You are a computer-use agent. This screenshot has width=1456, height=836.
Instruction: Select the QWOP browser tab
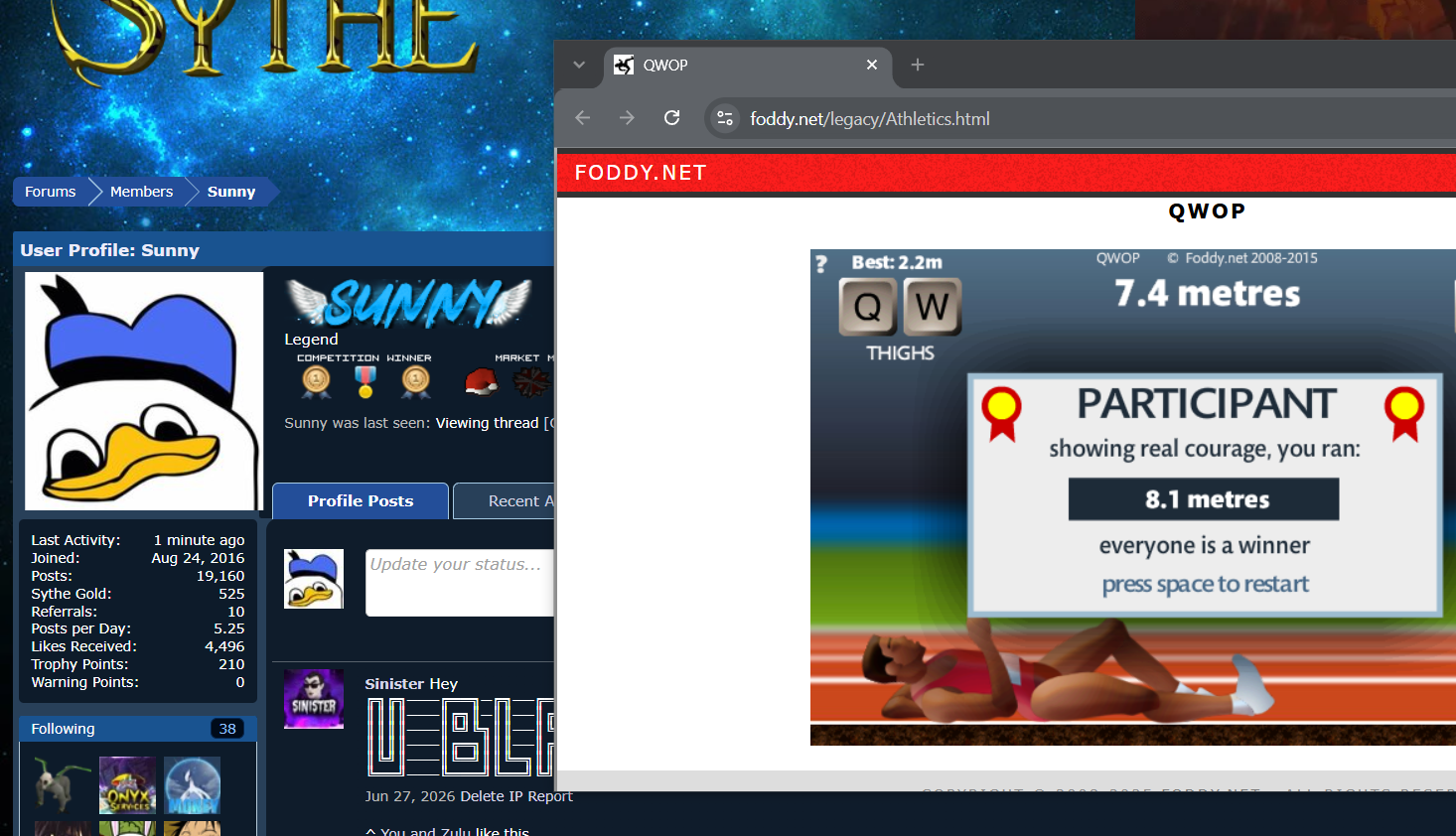748,66
